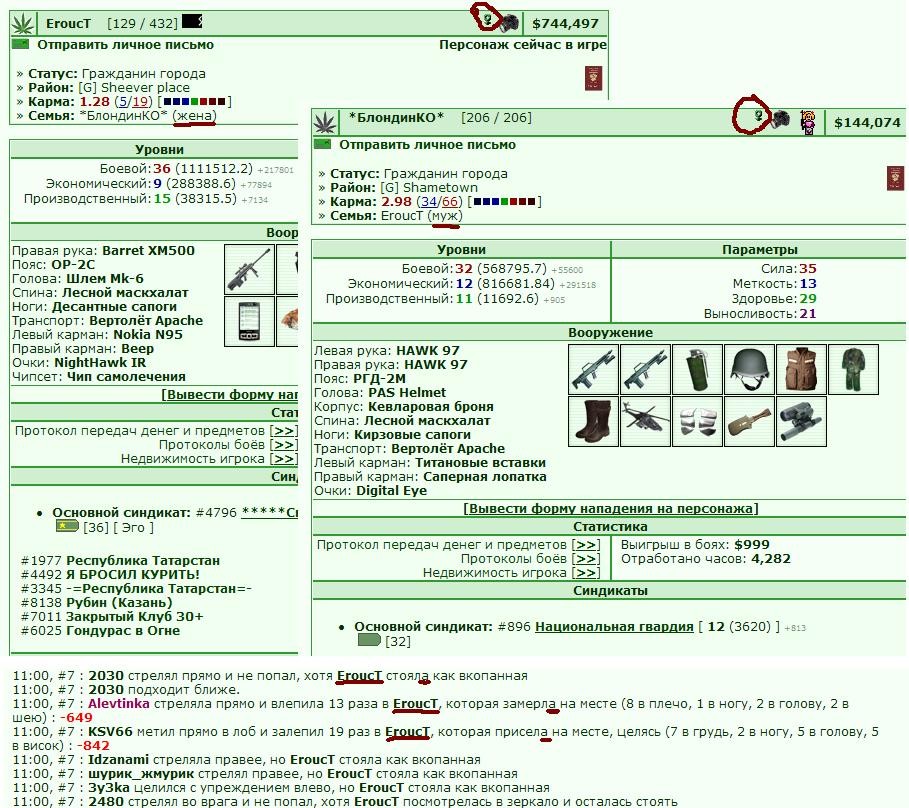The width and height of the screenshot is (909, 808).
Task: Send a personal letter to ErоucT
Action: point(125,45)
